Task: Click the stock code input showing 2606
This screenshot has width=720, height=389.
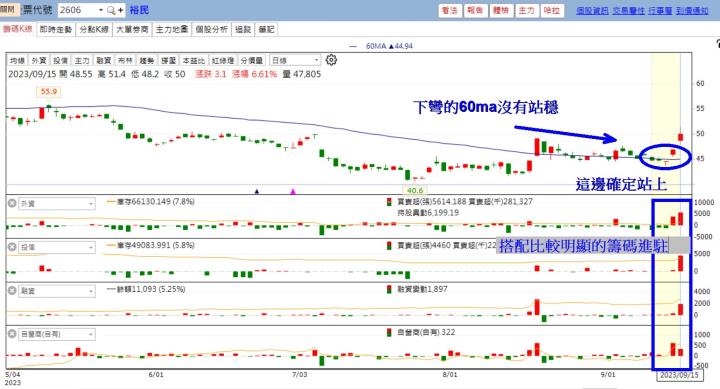Action: point(77,10)
